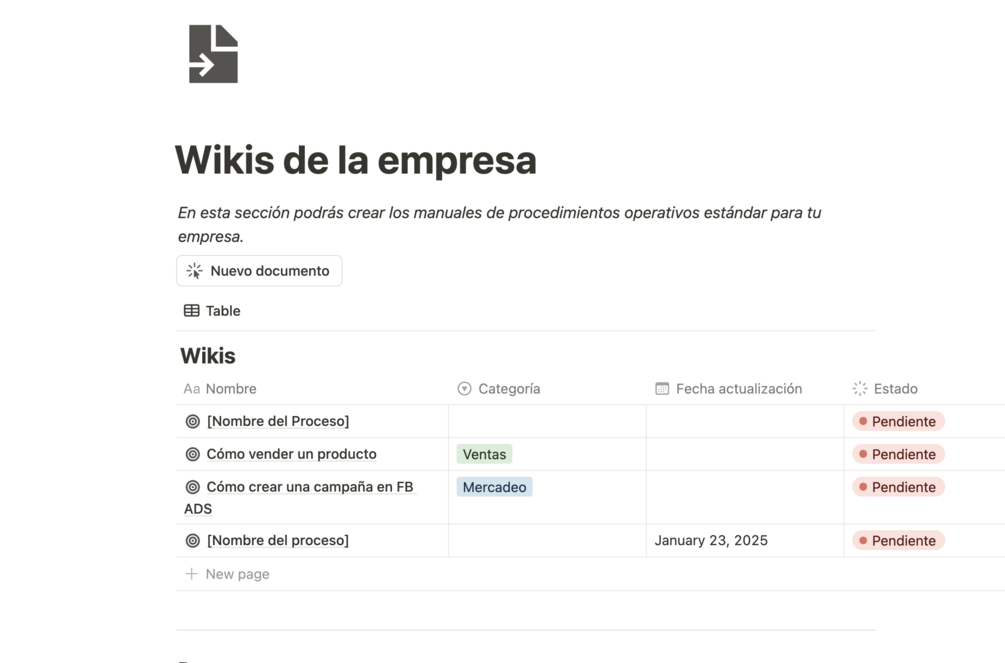This screenshot has width=1005, height=663.
Task: Click target icon beside the FB ADS campaign page
Action: 193,487
